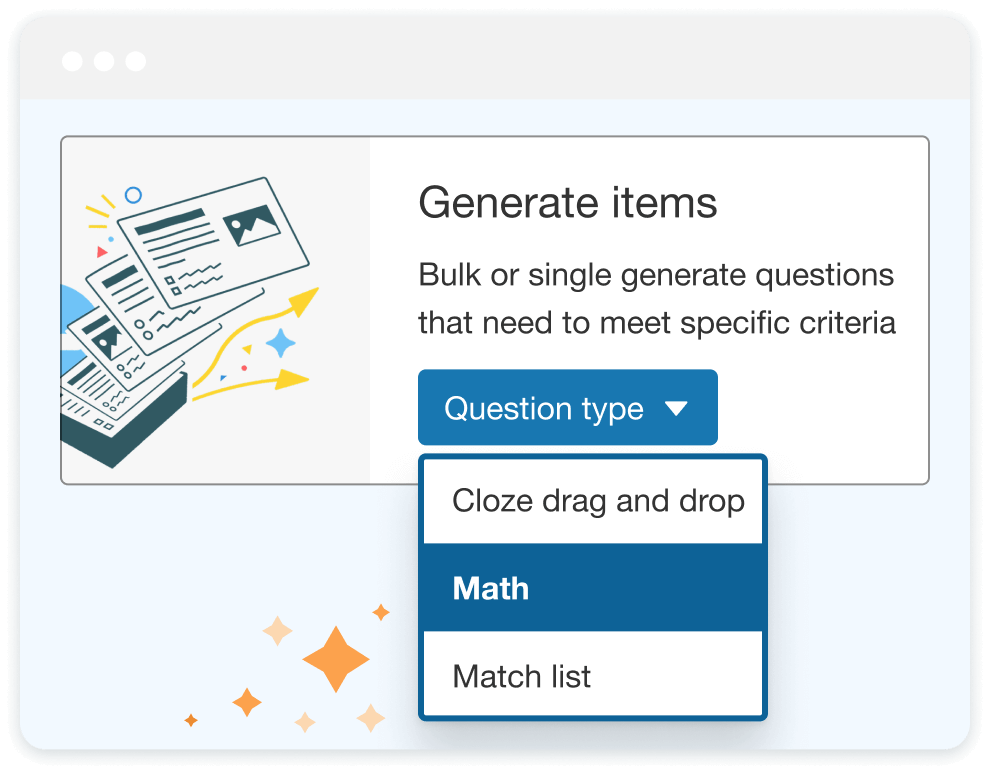This screenshot has height=773, width=990.
Task: Click the Generate items heading
Action: point(568,203)
